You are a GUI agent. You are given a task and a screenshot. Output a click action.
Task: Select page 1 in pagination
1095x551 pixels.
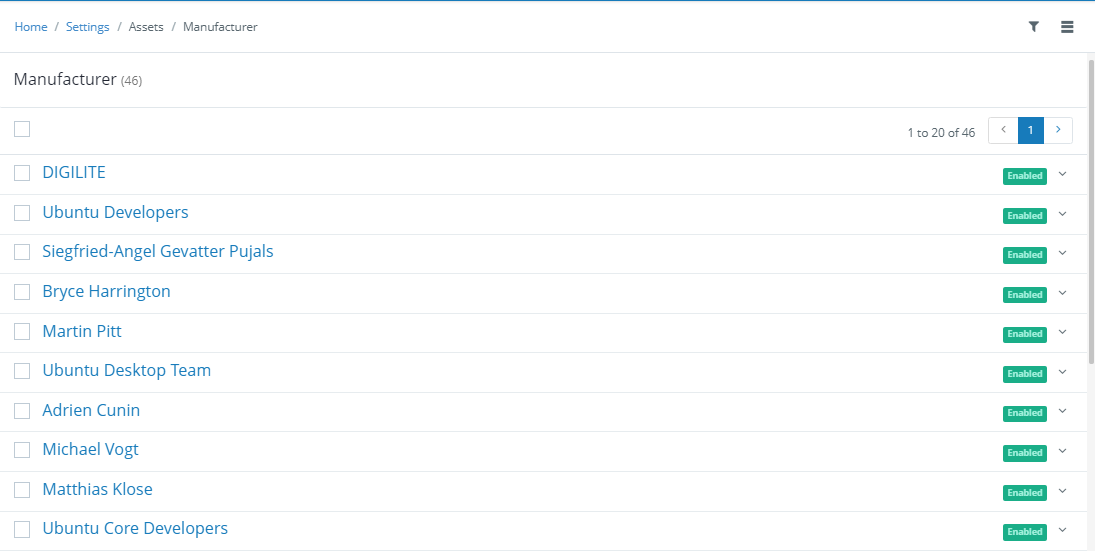[1031, 130]
